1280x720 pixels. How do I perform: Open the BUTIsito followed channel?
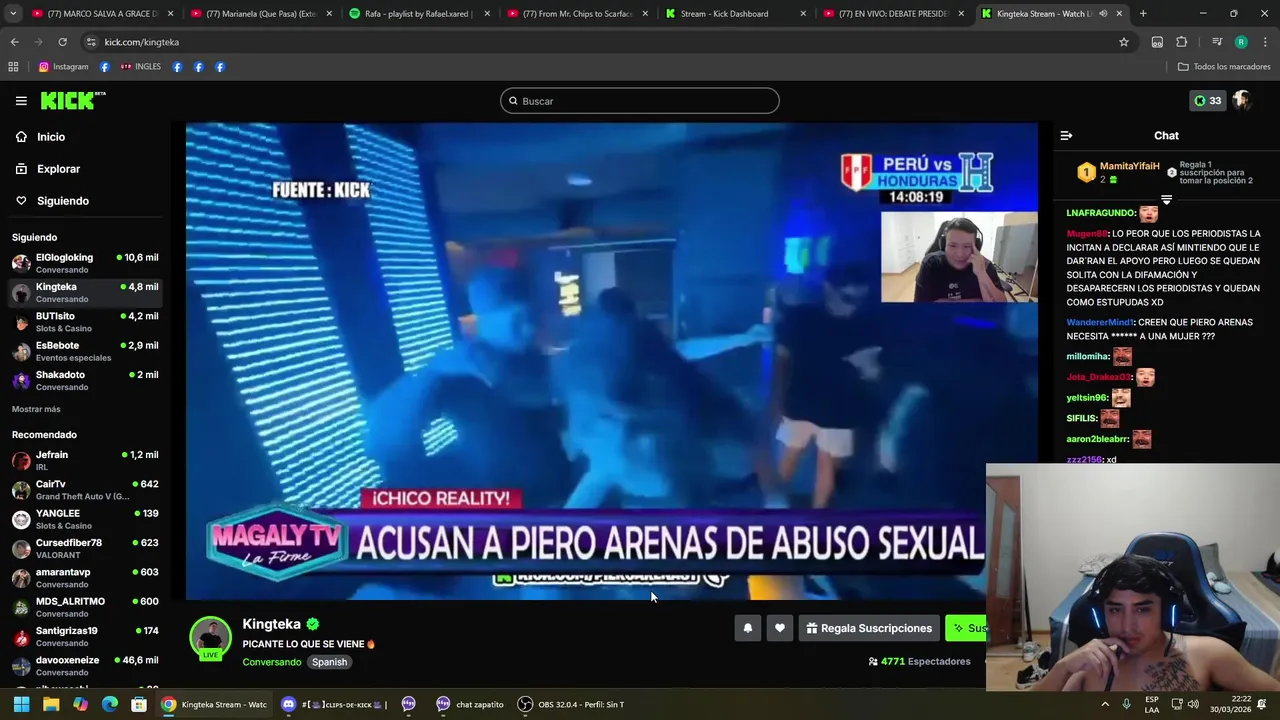pyautogui.click(x=85, y=322)
